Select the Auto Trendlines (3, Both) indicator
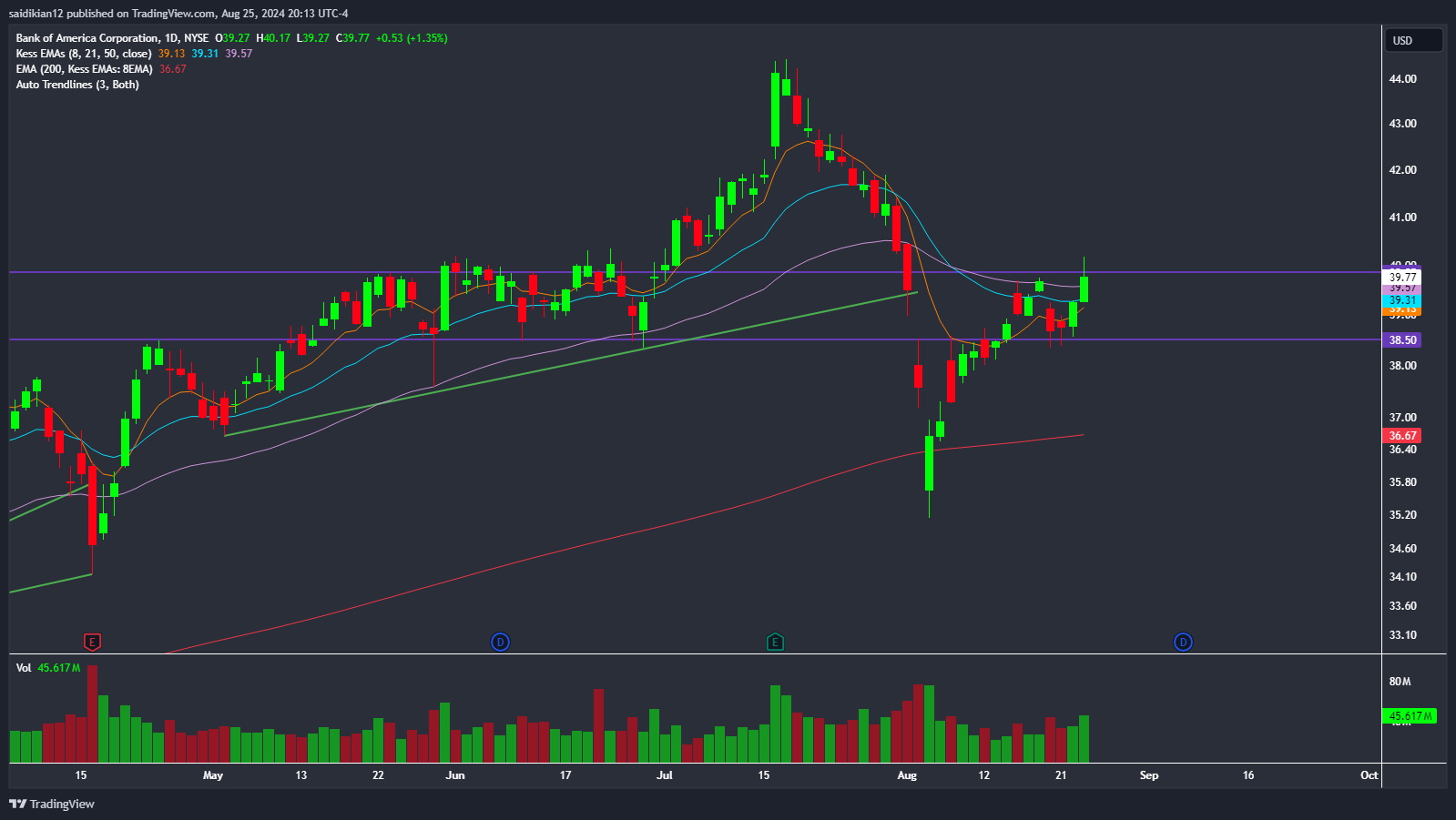This screenshot has height=820, width=1456. click(77, 85)
